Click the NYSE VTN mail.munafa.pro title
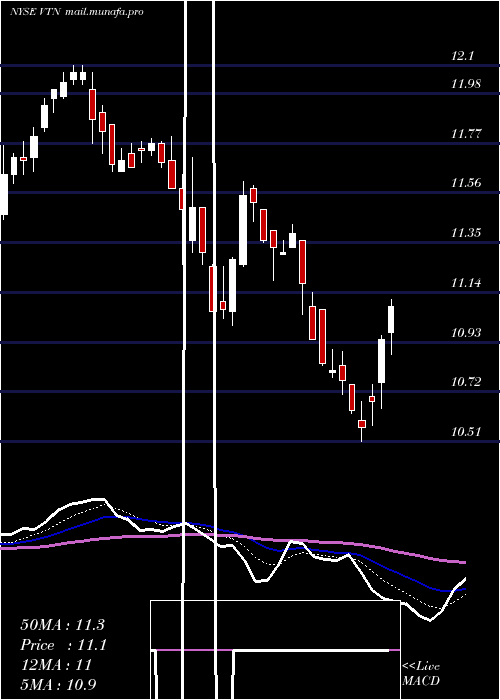500x700 pixels. click(x=77, y=12)
